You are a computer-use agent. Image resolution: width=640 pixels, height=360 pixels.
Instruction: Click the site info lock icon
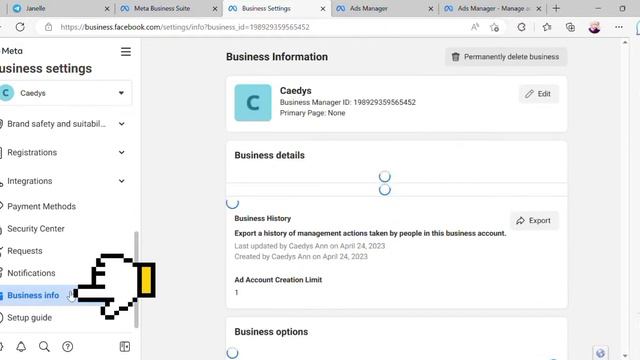[x=49, y=27]
